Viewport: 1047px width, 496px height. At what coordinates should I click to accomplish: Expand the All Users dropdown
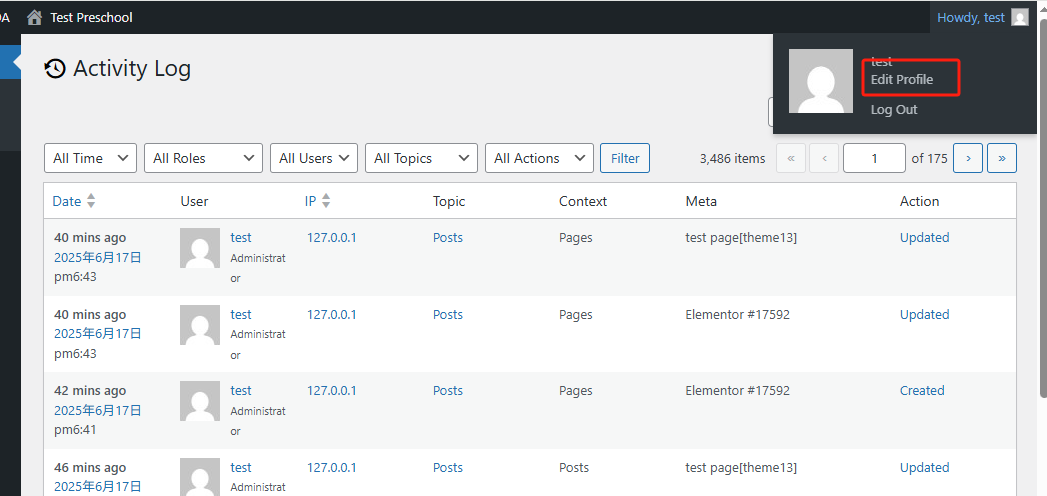[314, 158]
